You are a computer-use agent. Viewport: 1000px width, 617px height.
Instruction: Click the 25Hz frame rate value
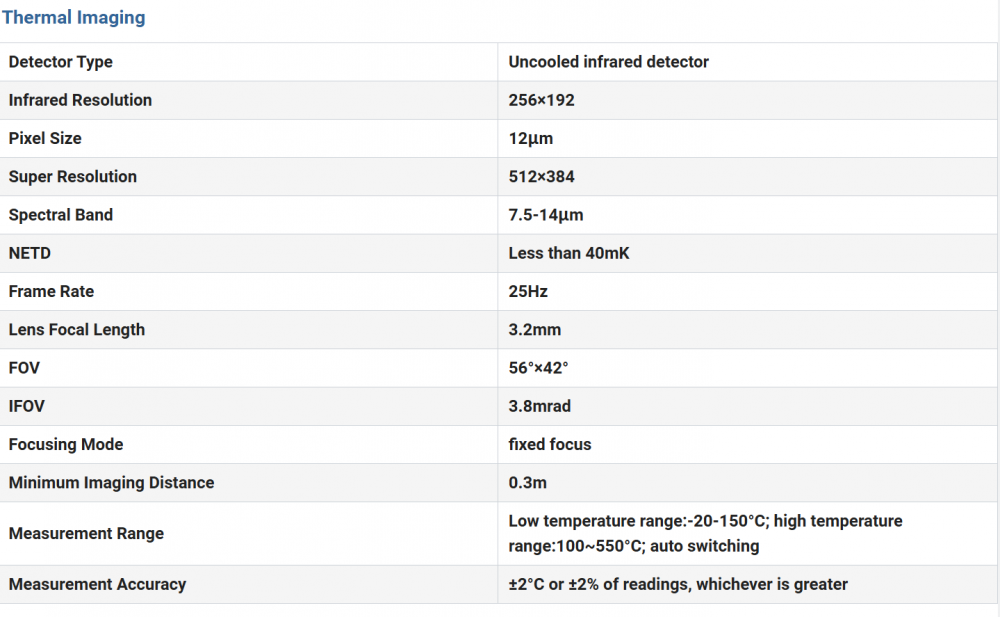[x=528, y=292]
